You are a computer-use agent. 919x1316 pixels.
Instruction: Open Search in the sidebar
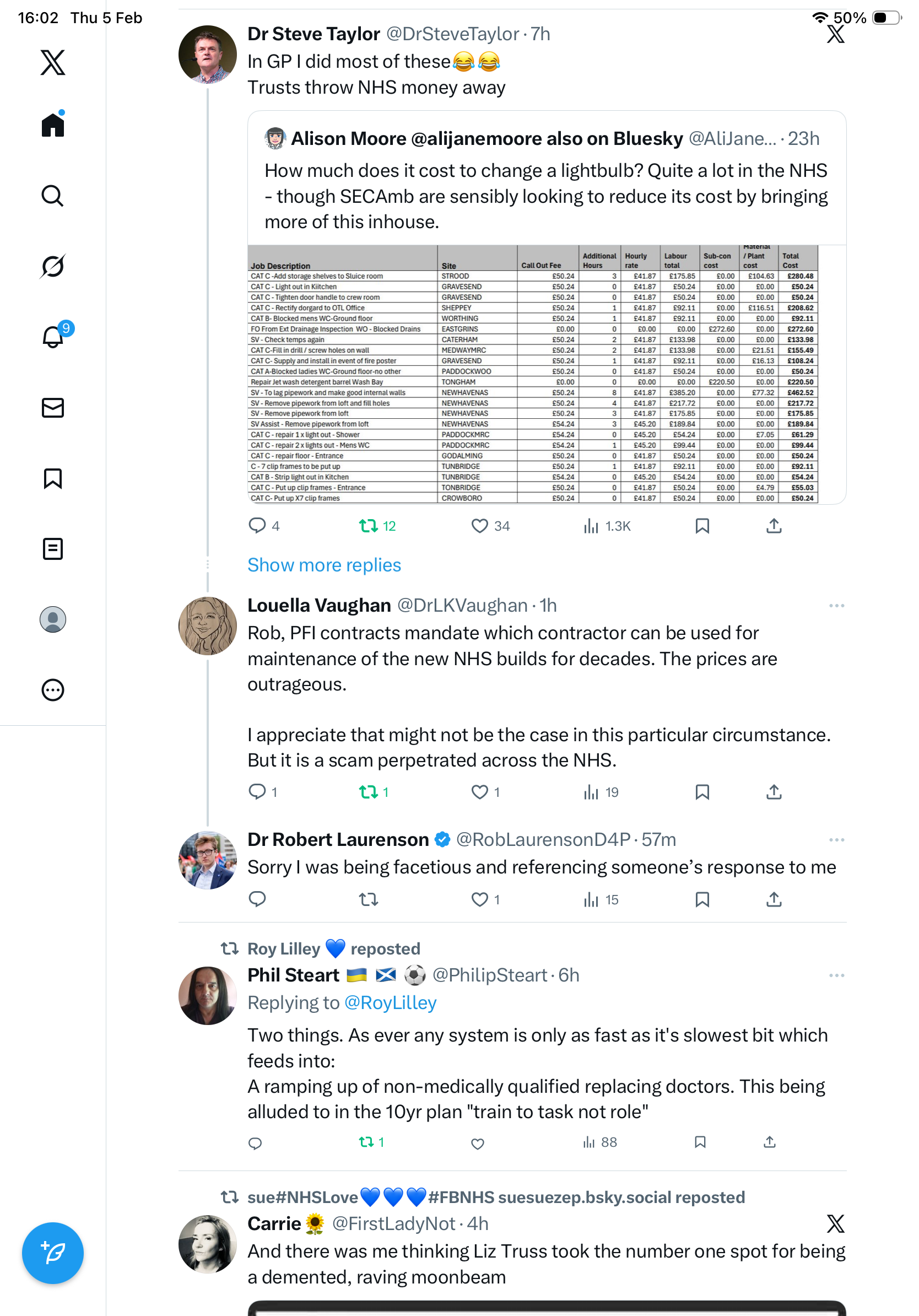click(x=53, y=196)
